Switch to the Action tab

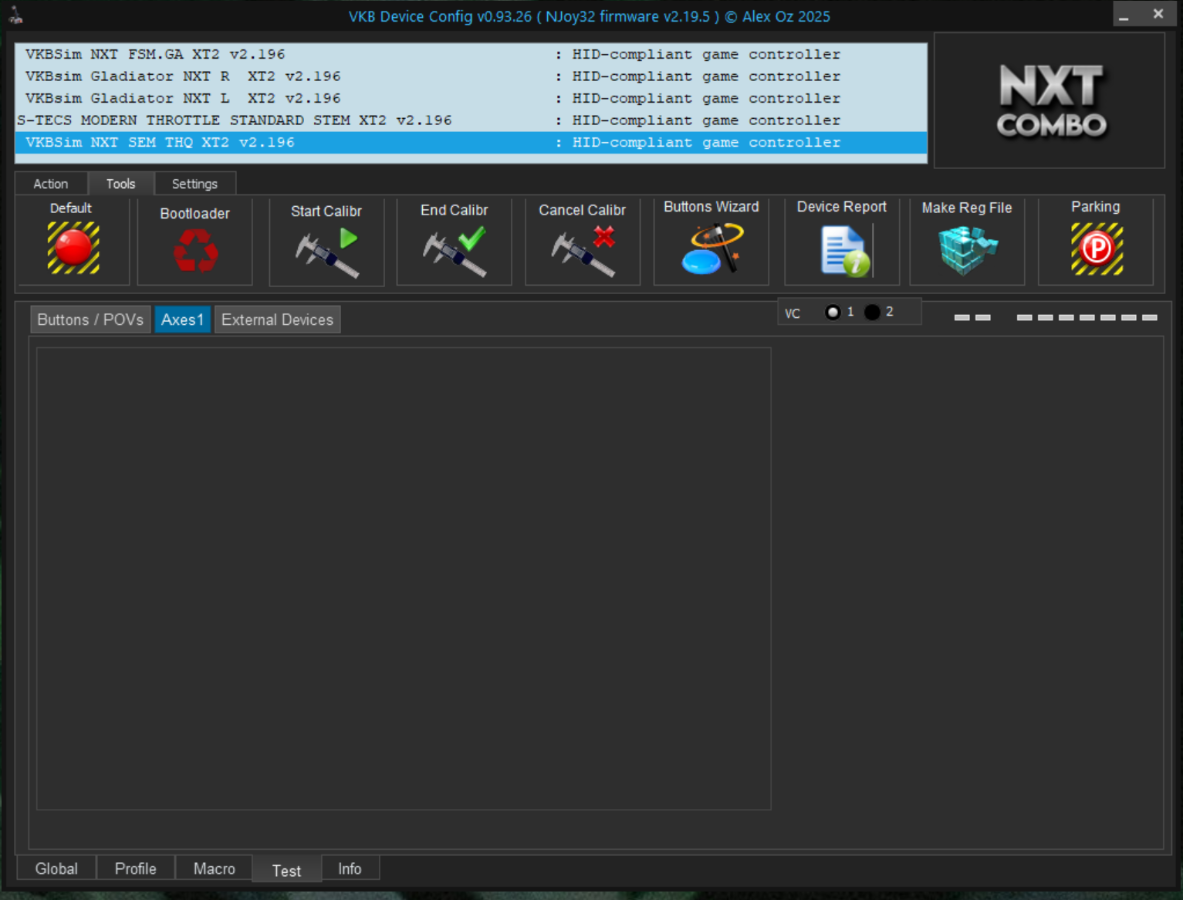(x=51, y=184)
